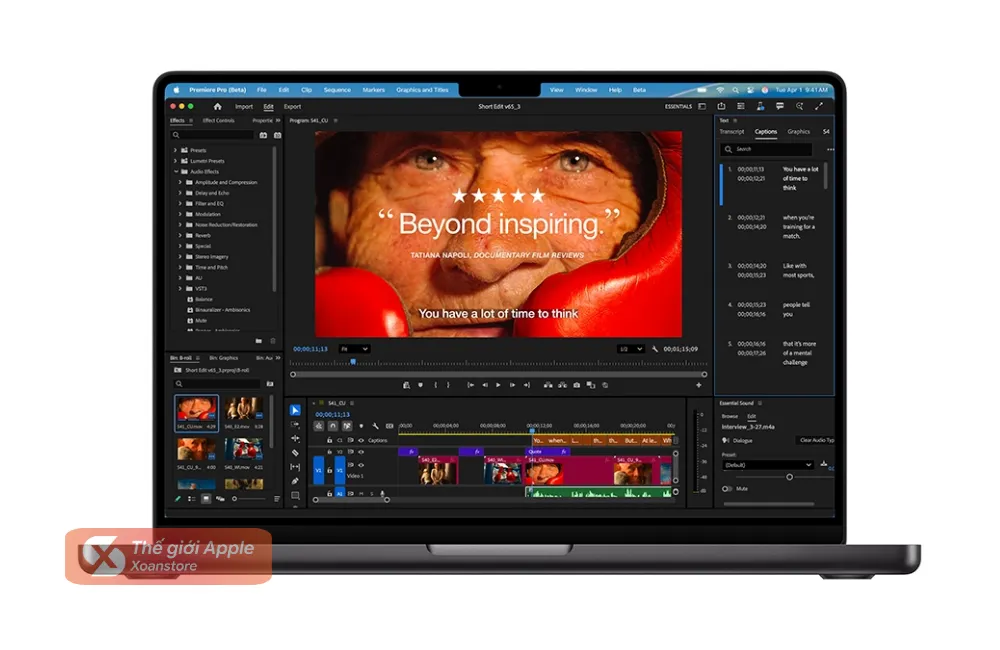Screen dimensions: 1000x650
Task: Go to Out point
Action: click(x=527, y=385)
